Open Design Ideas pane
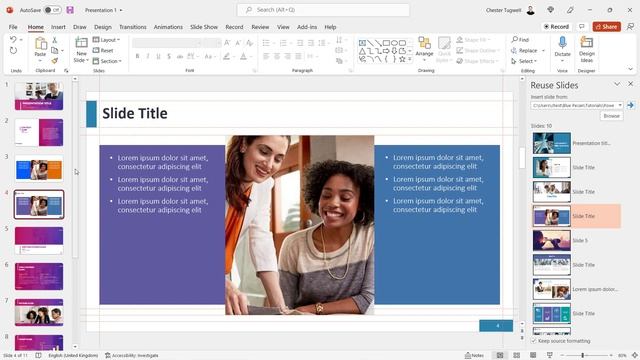This screenshot has width=640, height=360. point(587,49)
